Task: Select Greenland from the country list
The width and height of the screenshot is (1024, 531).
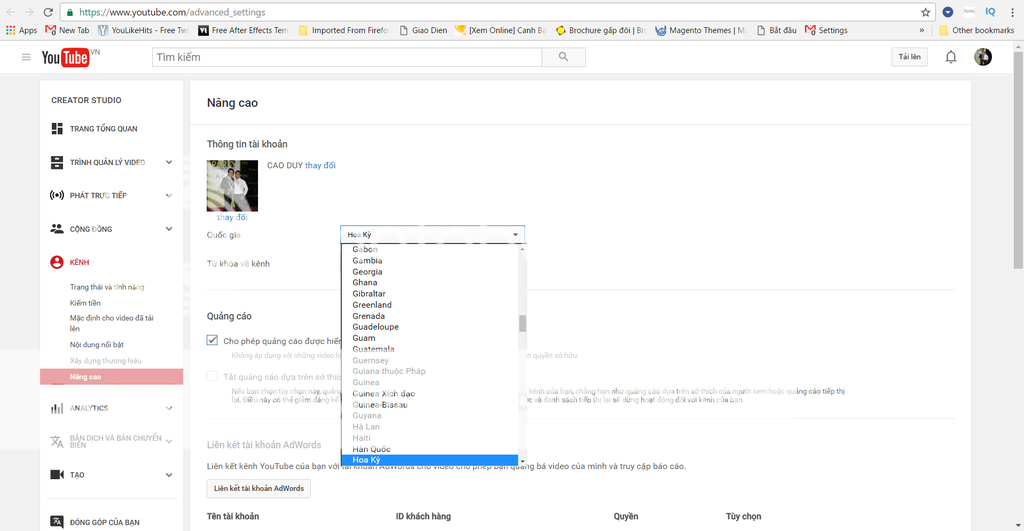Action: [372, 305]
